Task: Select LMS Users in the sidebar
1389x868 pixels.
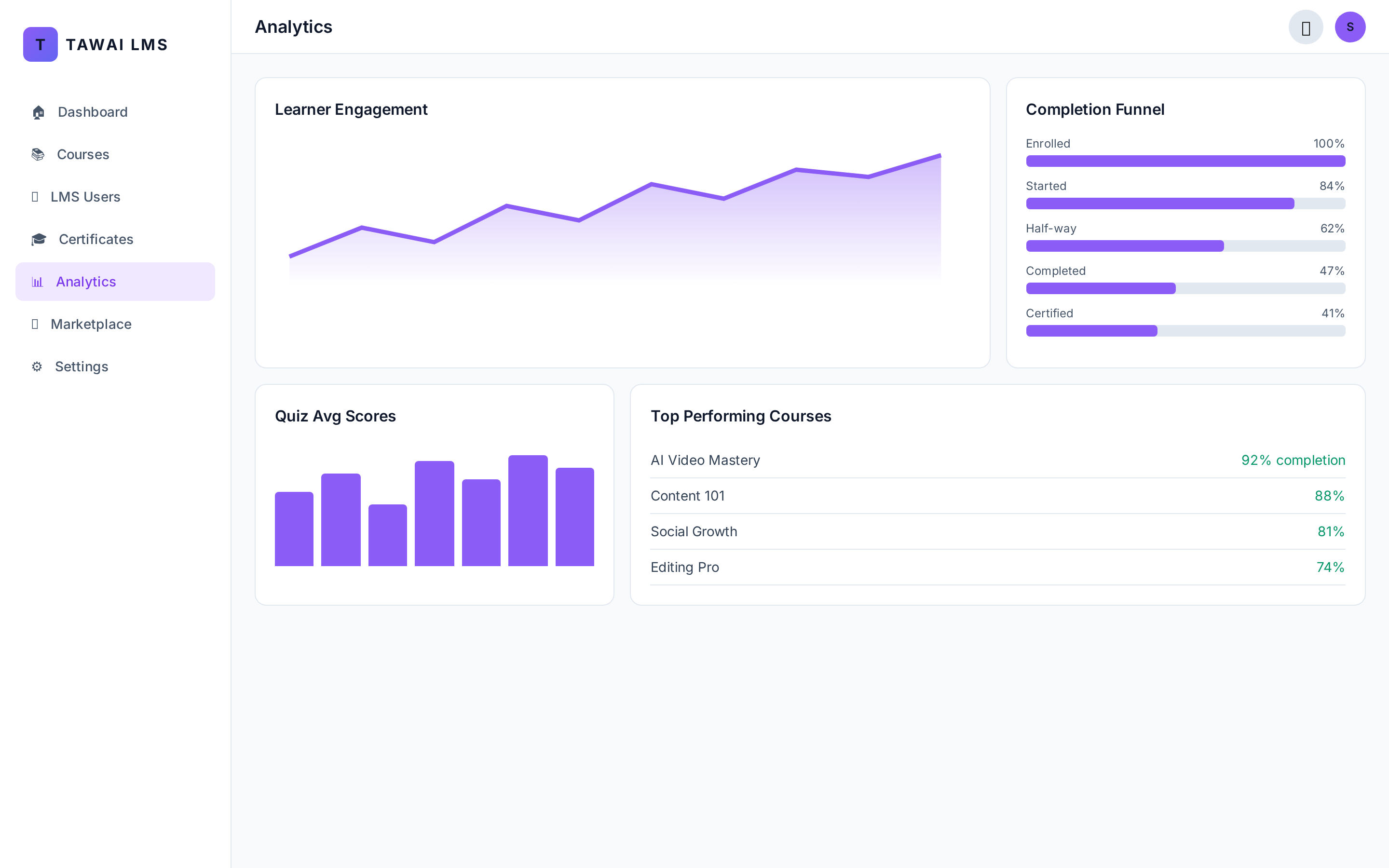Action: 115,197
